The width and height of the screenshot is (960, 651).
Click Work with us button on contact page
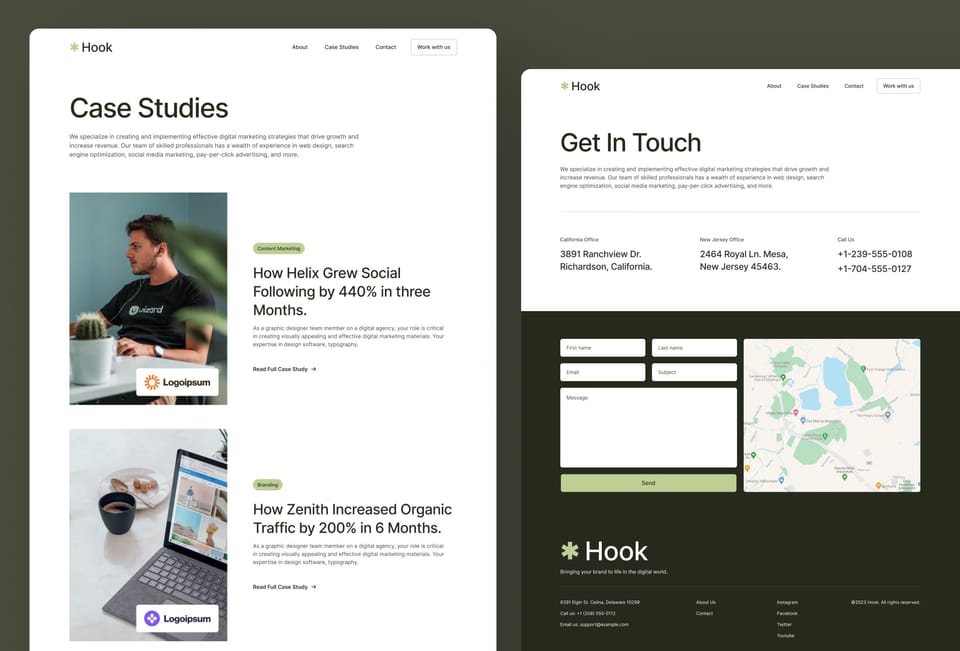(898, 86)
